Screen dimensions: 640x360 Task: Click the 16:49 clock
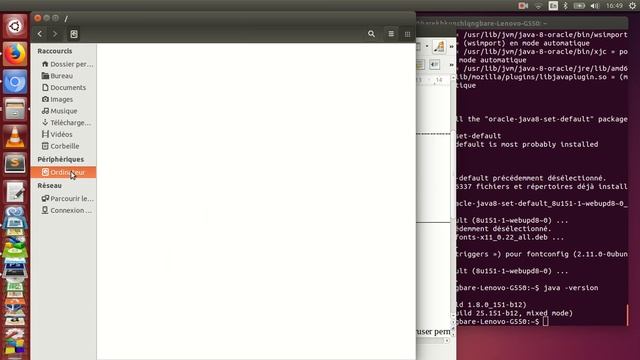(614, 6)
